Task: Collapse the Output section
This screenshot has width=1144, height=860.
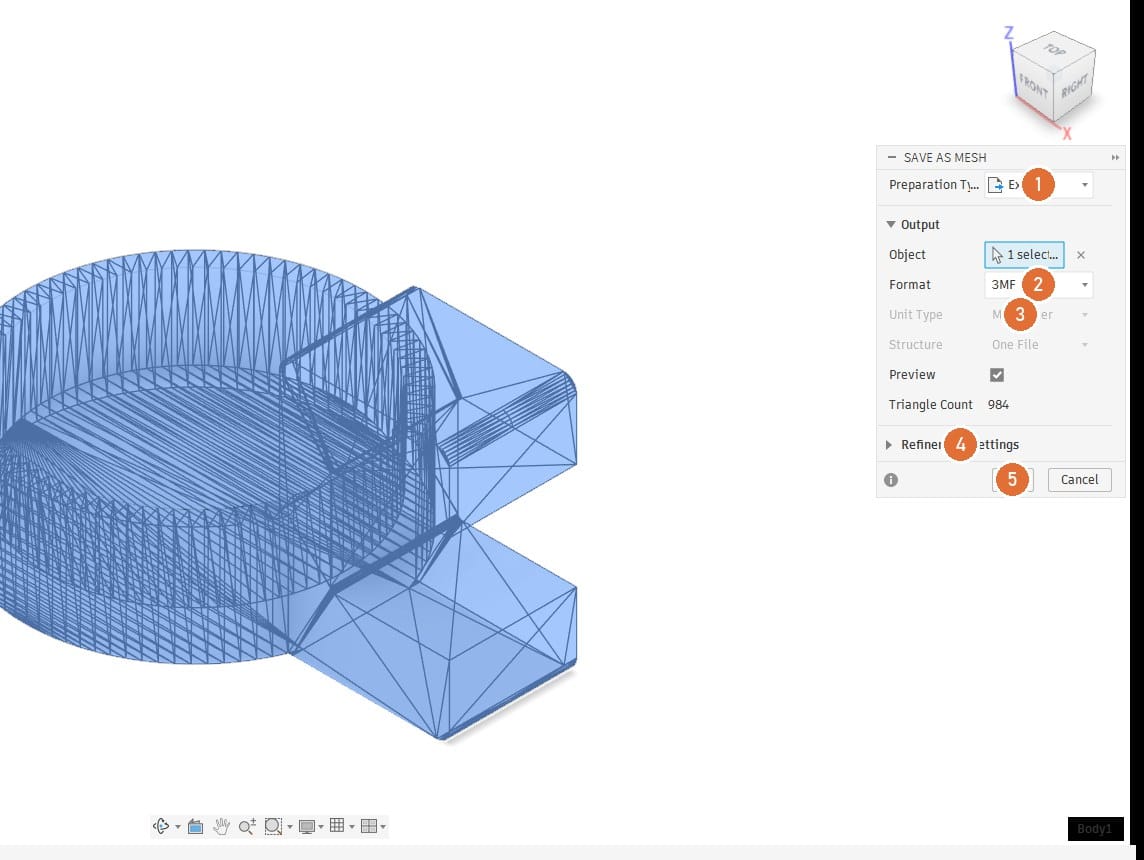Action: pyautogui.click(x=891, y=225)
